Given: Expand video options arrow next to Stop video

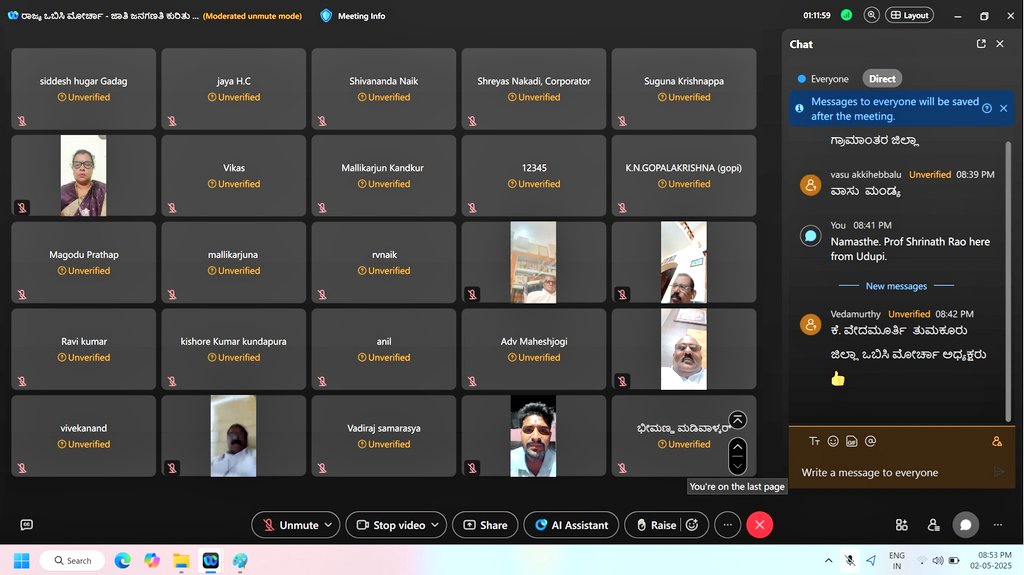Looking at the screenshot, I should tap(436, 525).
